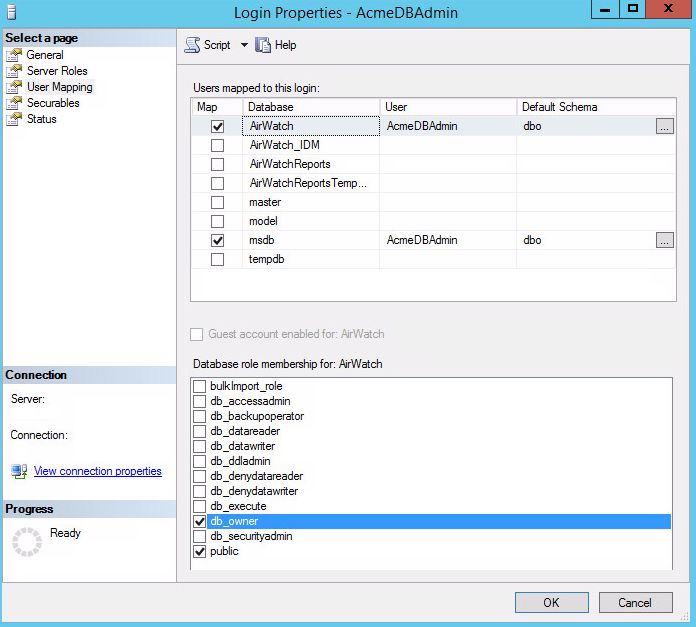Select the master database row
The height and width of the screenshot is (627, 696).
pyautogui.click(x=434, y=202)
